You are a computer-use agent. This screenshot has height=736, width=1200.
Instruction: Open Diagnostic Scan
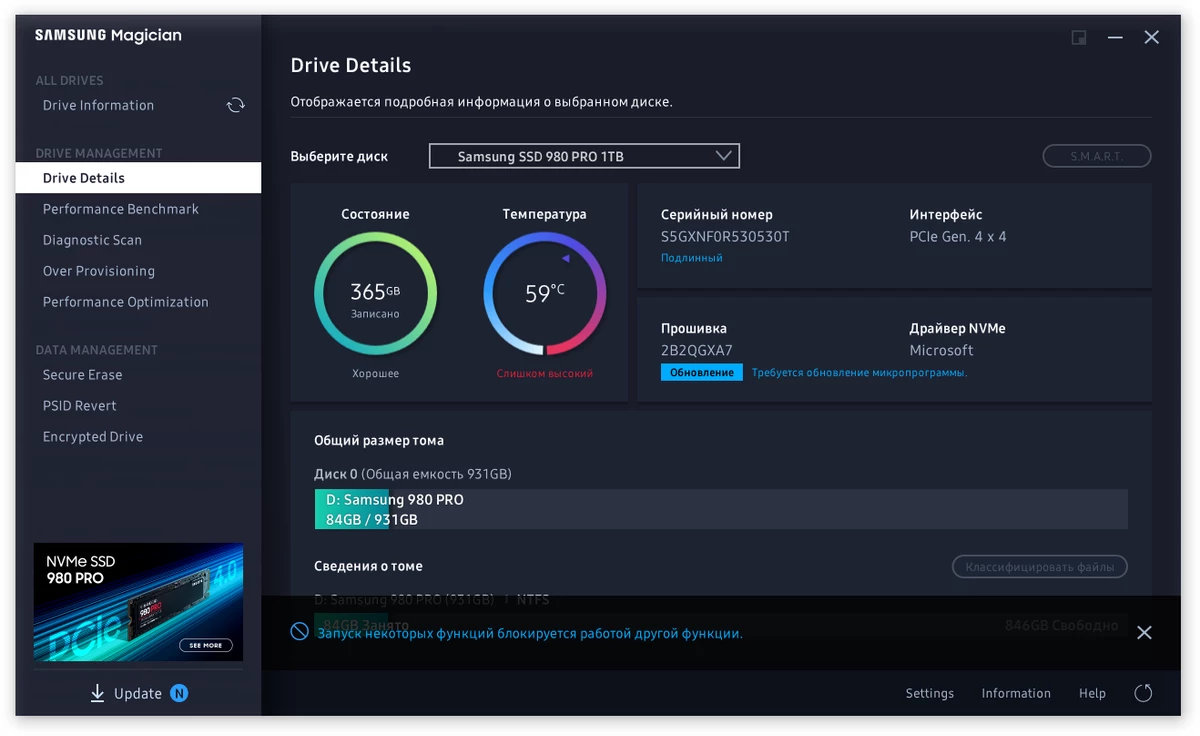(x=92, y=240)
